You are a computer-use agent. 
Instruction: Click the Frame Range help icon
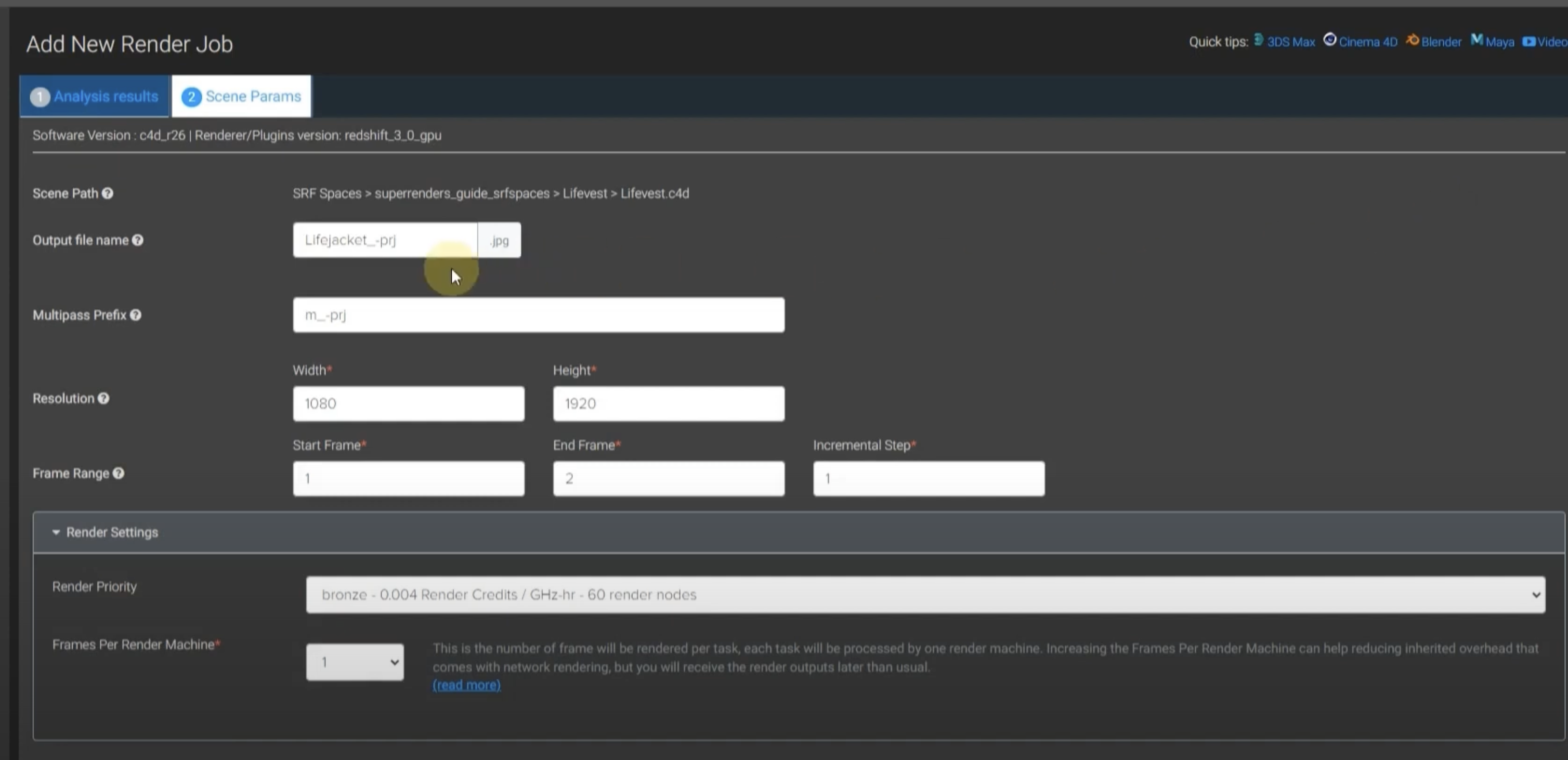tap(119, 474)
